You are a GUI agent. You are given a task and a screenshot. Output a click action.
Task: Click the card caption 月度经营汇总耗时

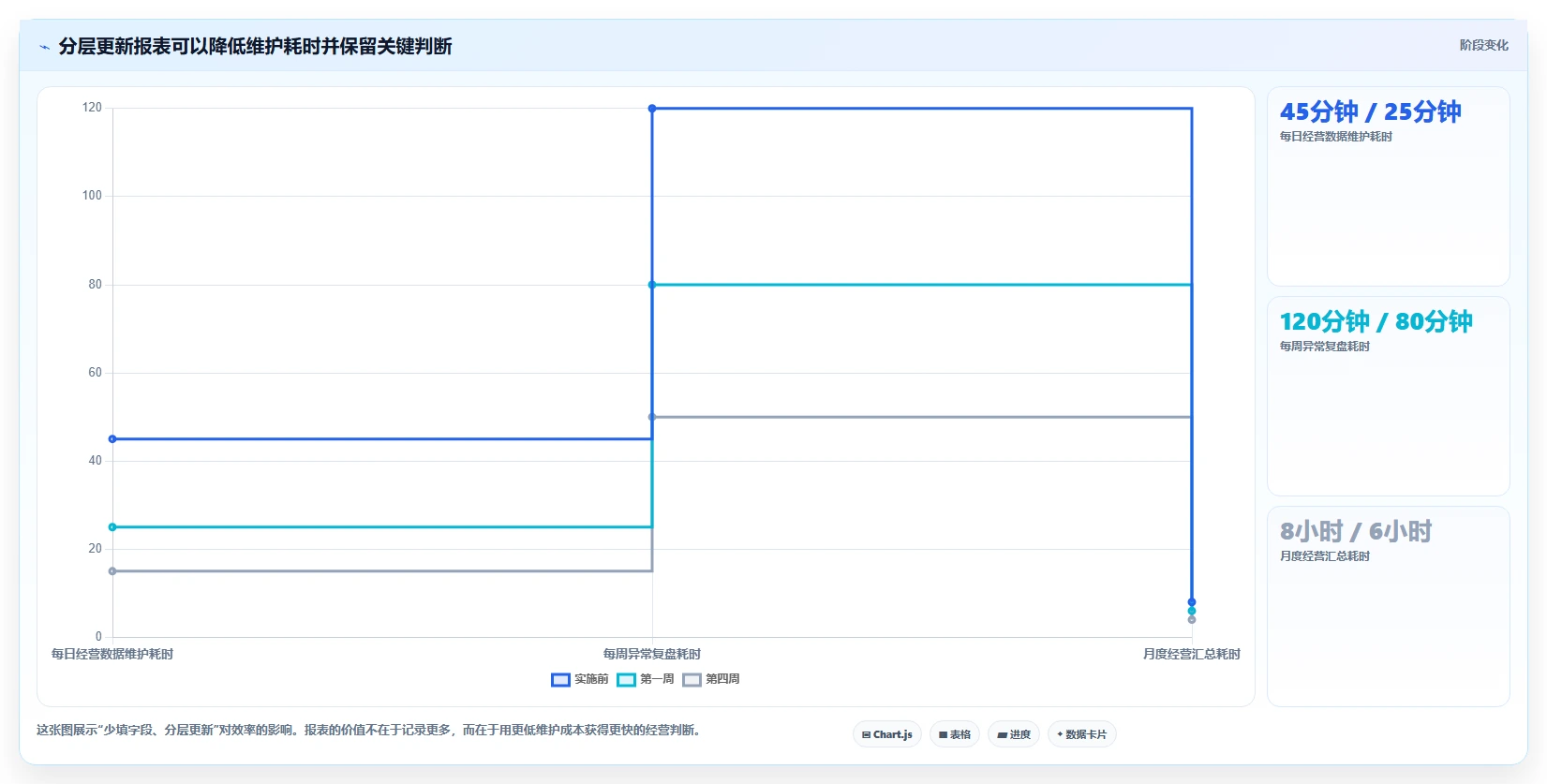[1325, 556]
